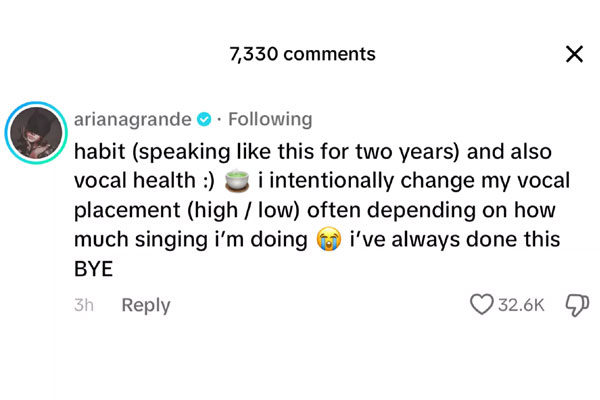
Task: Click the 3h comment timestamp
Action: click(x=84, y=305)
